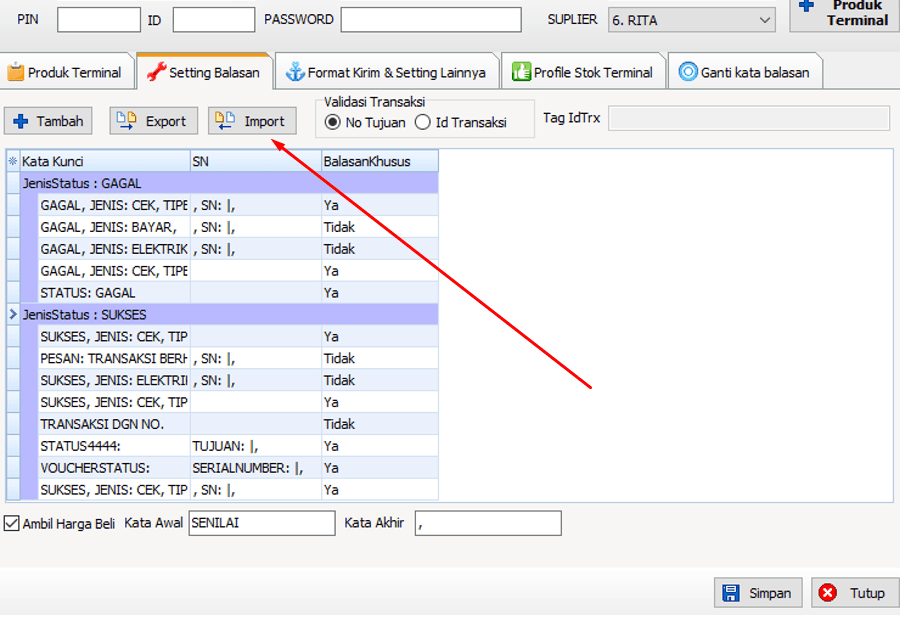Click the Produk Terminal tab box icon
Image resolution: width=900 pixels, height=617 pixels.
(16, 72)
